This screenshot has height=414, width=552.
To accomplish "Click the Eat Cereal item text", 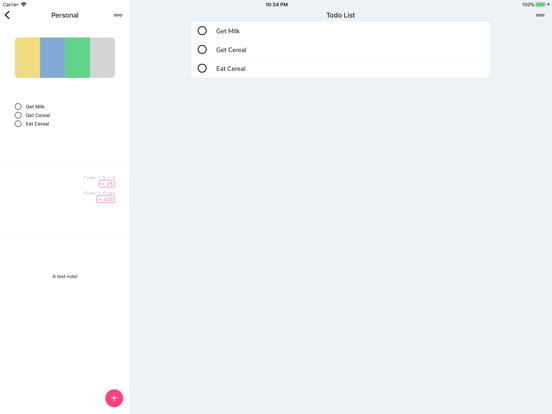I will [x=231, y=68].
